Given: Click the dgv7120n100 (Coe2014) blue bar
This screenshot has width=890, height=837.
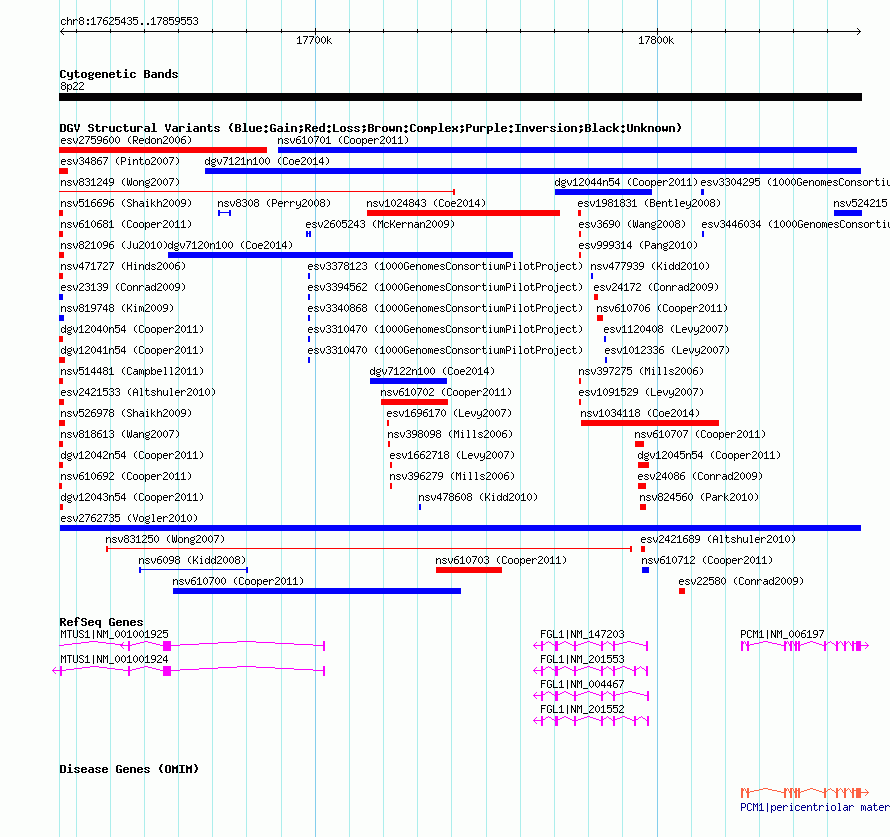Looking at the screenshot, I should coord(341,255).
